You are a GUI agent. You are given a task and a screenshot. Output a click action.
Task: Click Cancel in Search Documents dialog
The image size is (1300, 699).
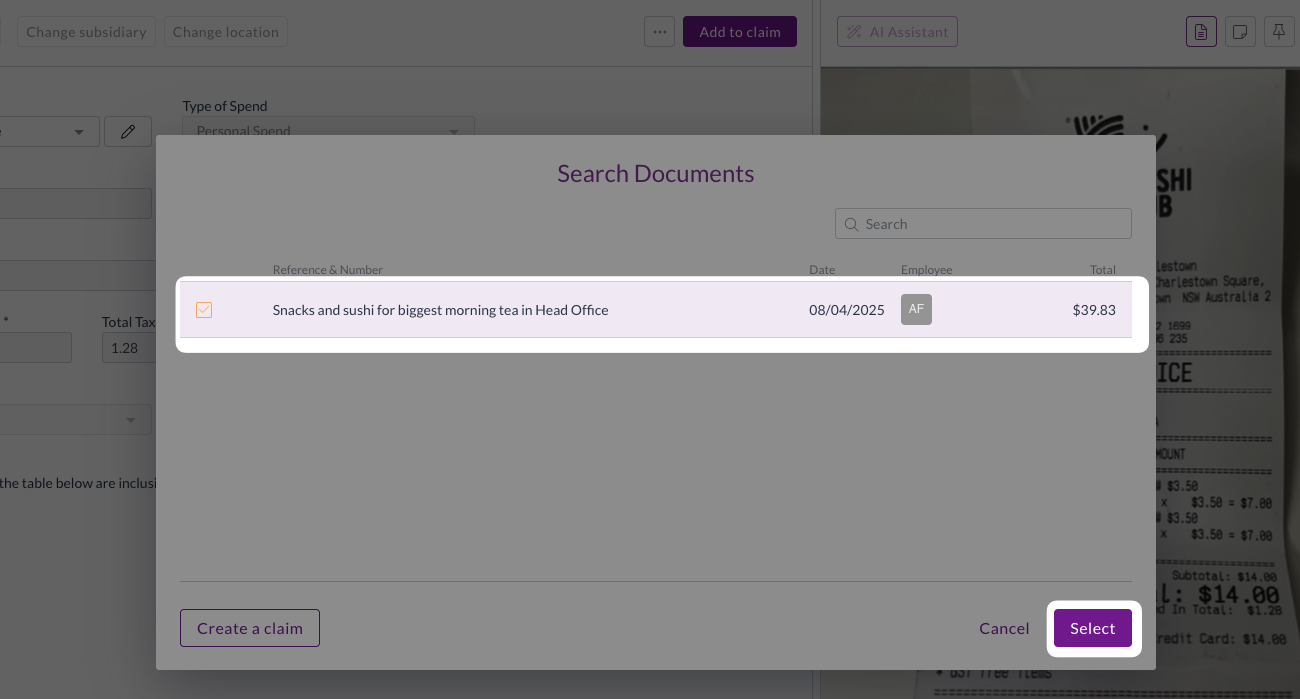pos(1004,629)
